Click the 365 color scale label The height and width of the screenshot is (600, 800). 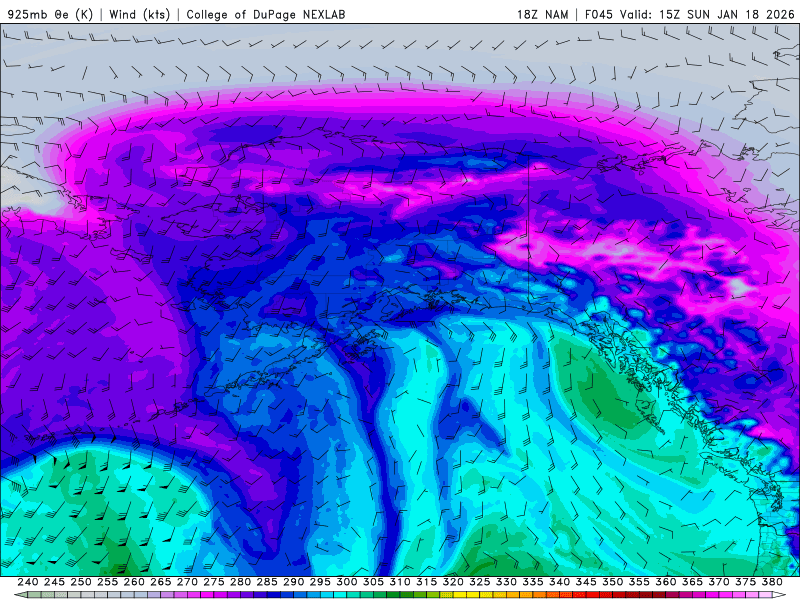click(692, 582)
